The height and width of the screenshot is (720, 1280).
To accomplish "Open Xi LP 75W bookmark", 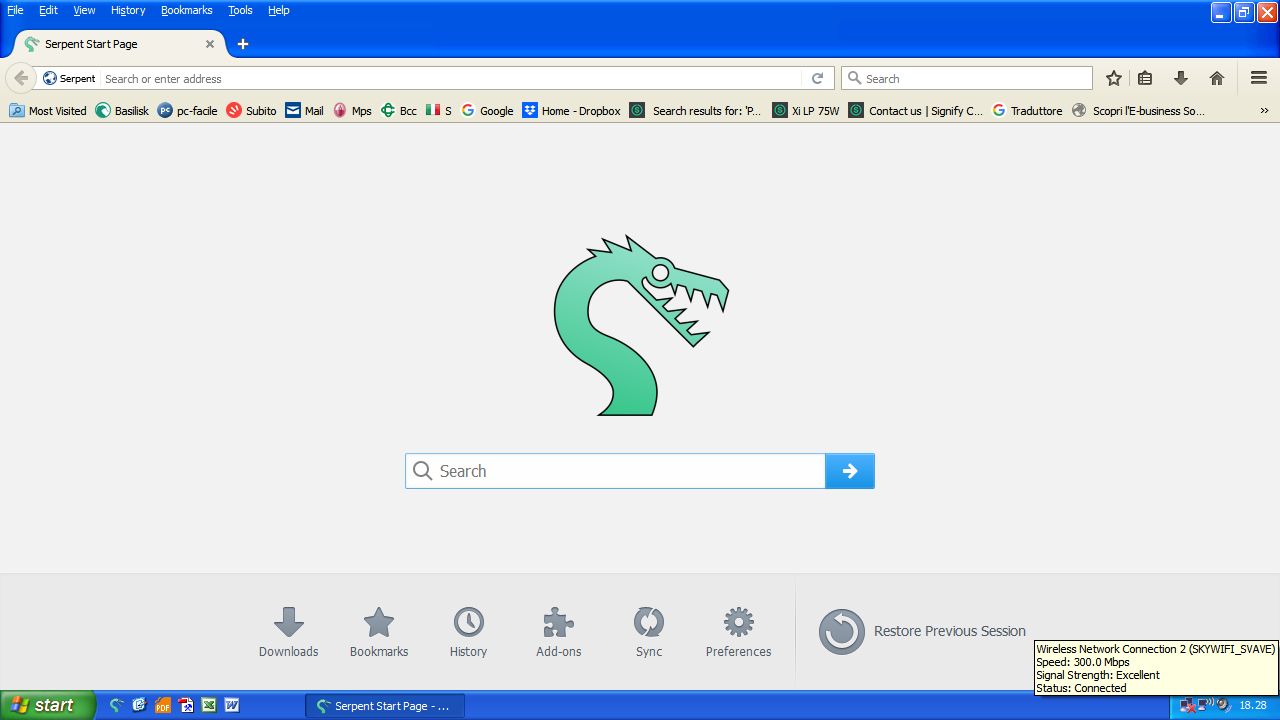I will (x=806, y=111).
